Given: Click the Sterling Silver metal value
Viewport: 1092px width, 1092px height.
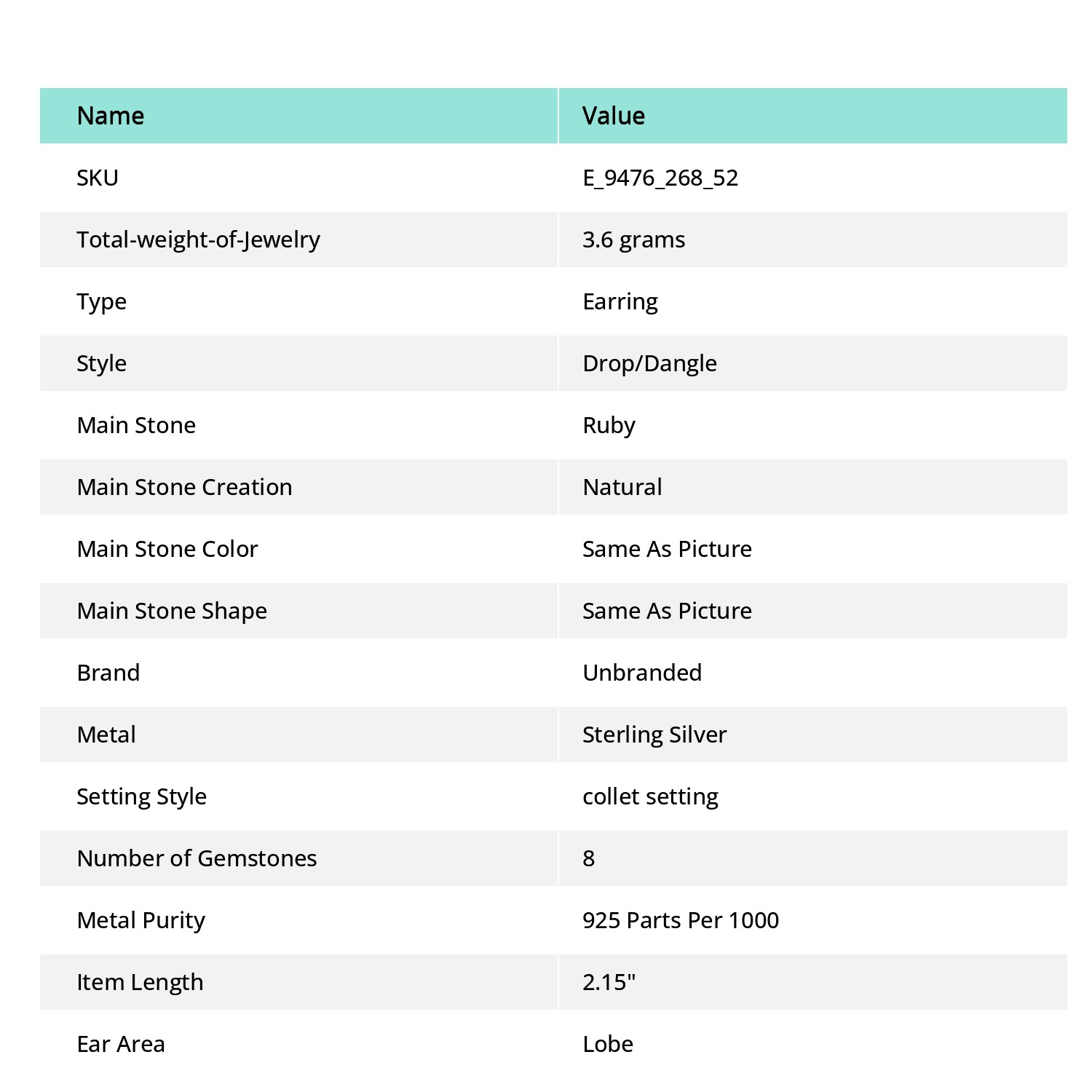Looking at the screenshot, I should point(654,735).
